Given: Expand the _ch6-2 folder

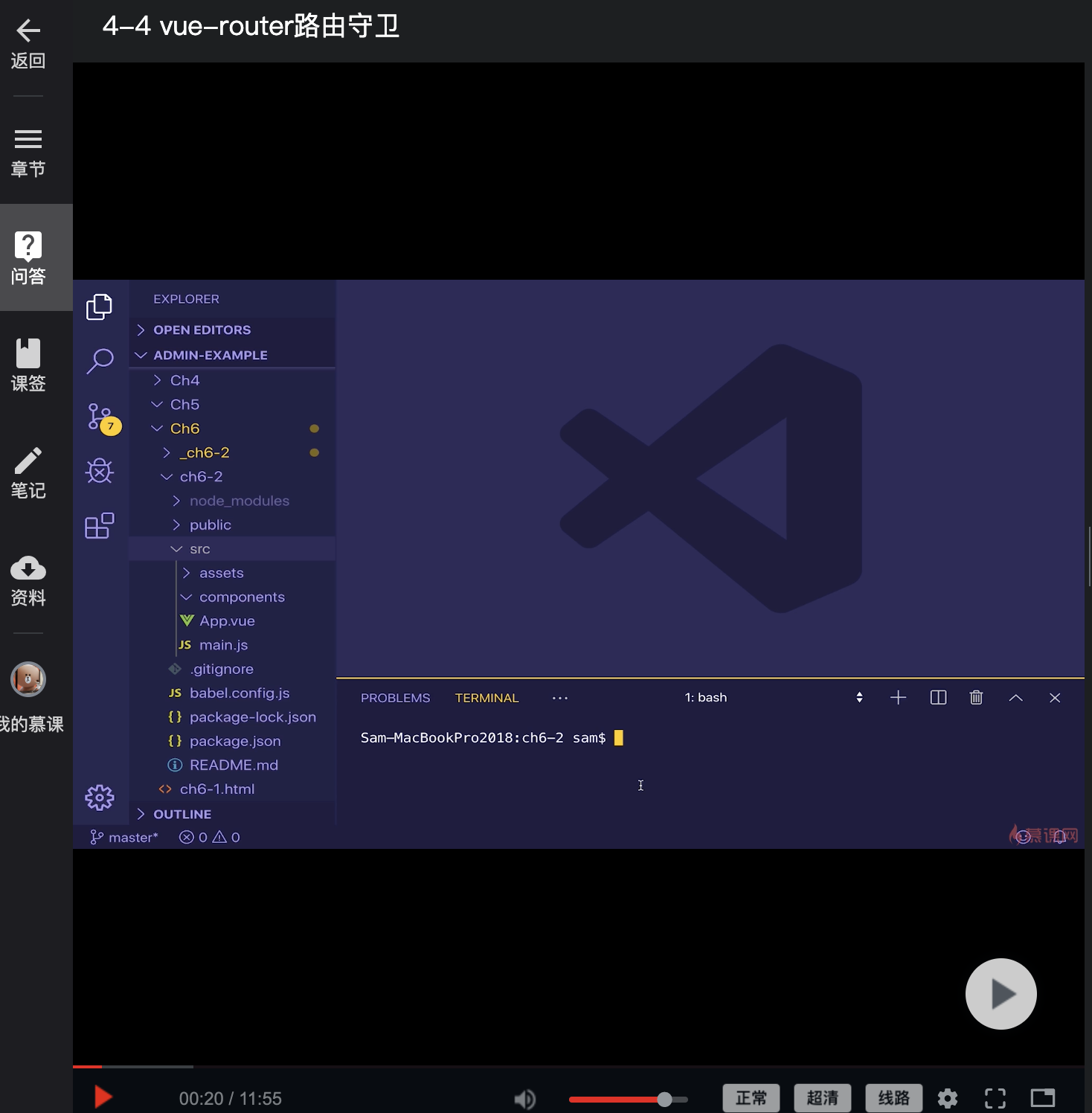Looking at the screenshot, I should click(x=232, y=452).
